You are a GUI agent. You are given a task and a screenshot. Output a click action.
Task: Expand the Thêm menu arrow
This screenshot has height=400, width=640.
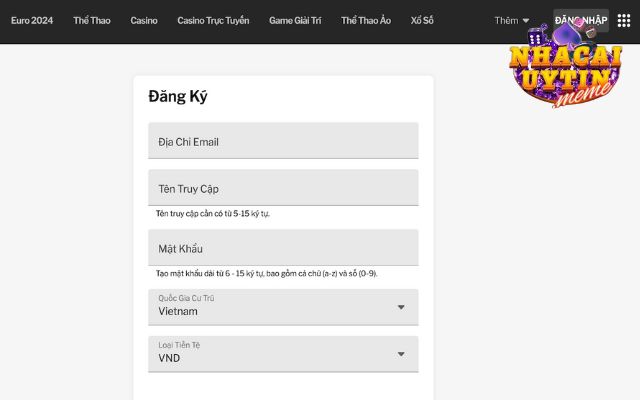click(526, 20)
